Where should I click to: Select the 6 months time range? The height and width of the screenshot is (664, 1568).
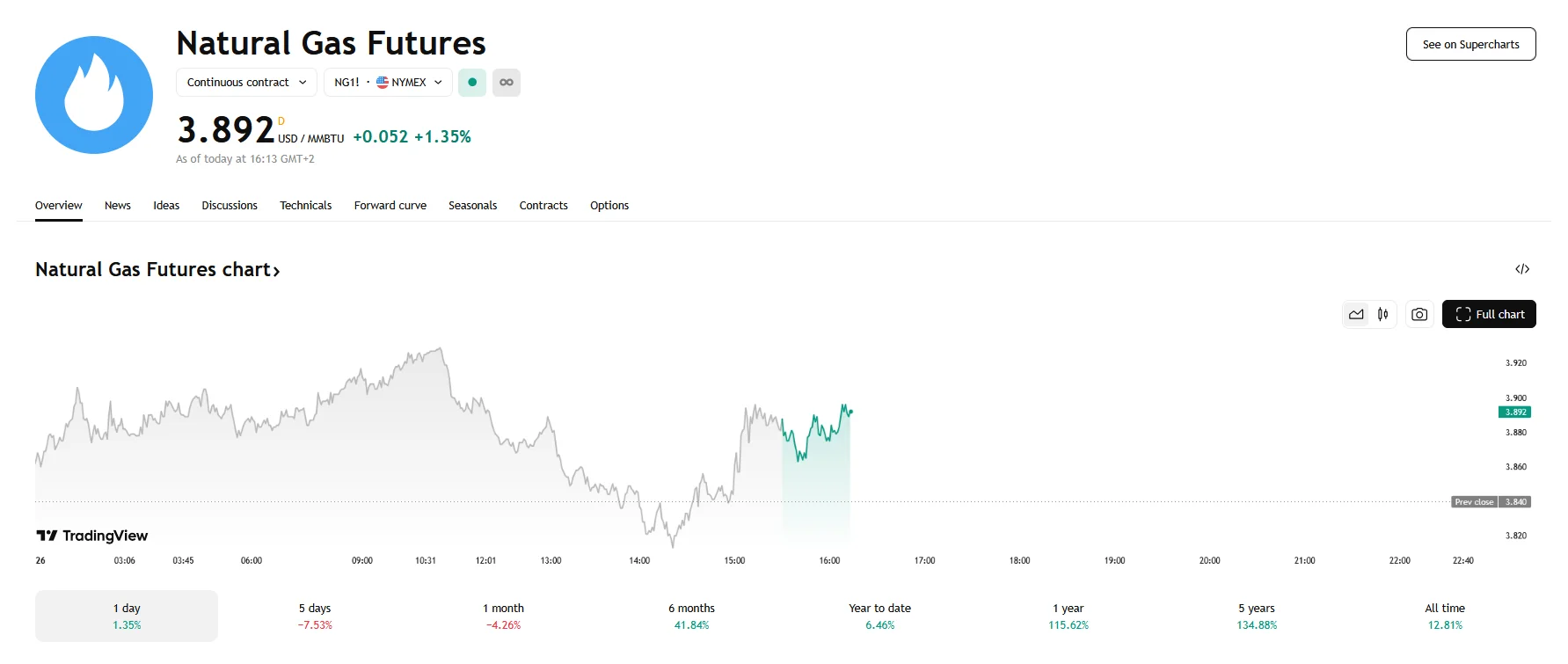[691, 616]
